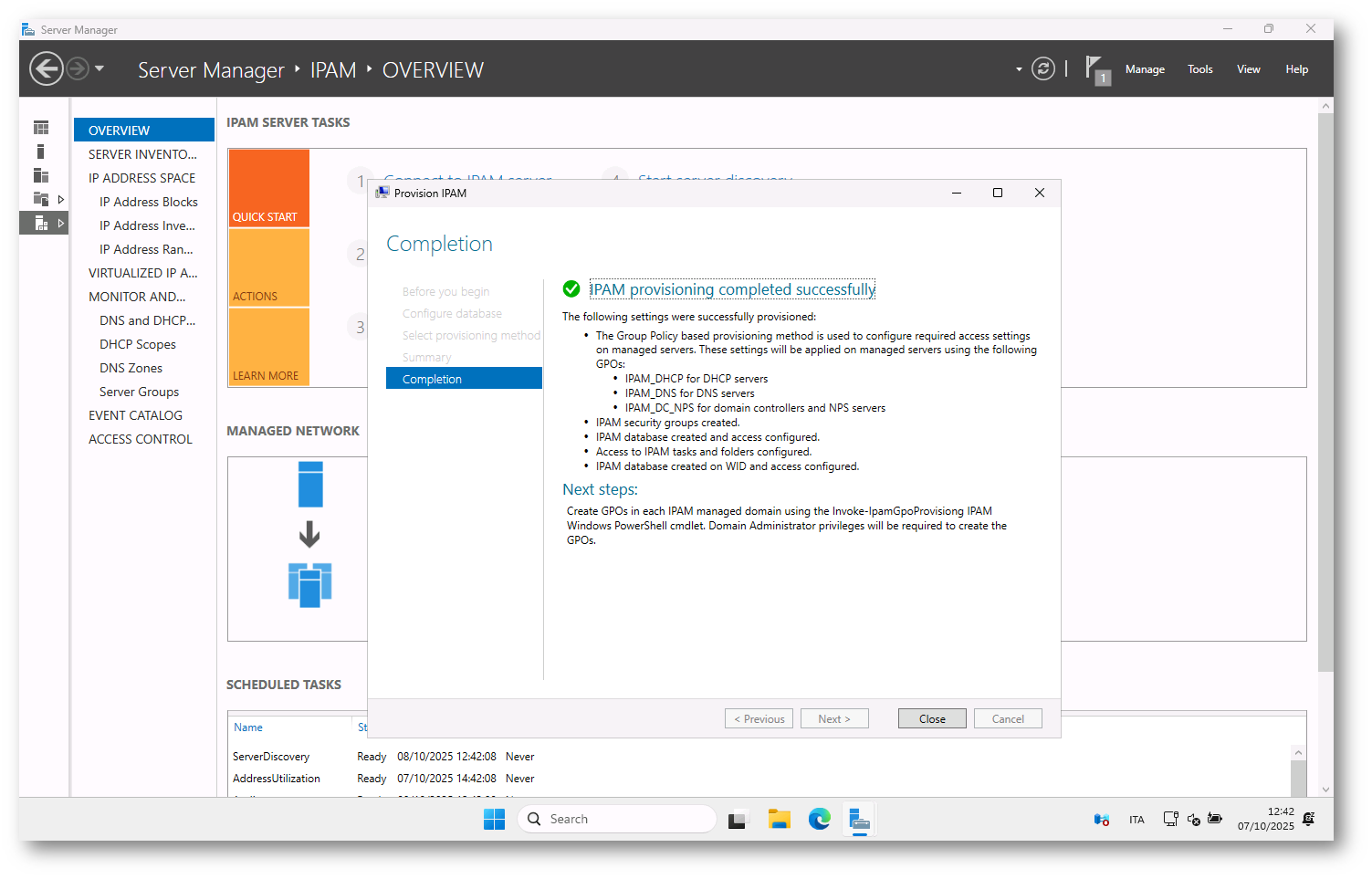Expand the IPAM sidebar arrow
The image size is (1372, 879).
coord(61,223)
